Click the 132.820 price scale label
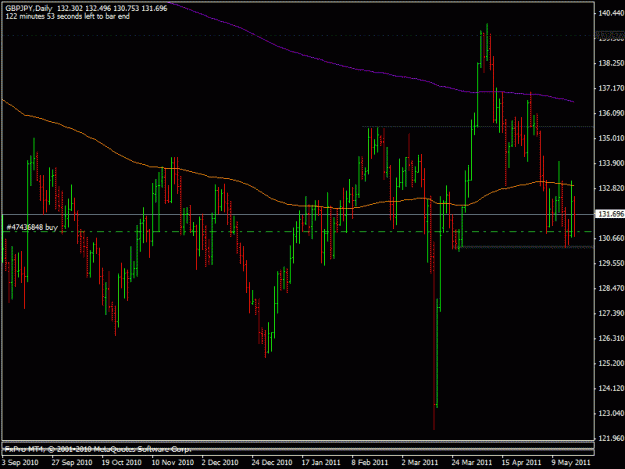 [x=611, y=188]
